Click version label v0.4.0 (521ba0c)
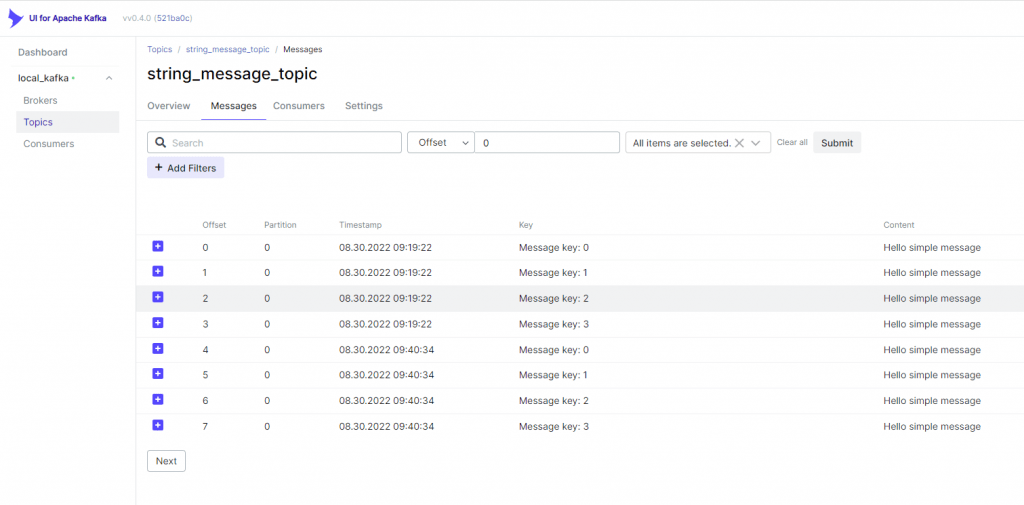 point(157,18)
